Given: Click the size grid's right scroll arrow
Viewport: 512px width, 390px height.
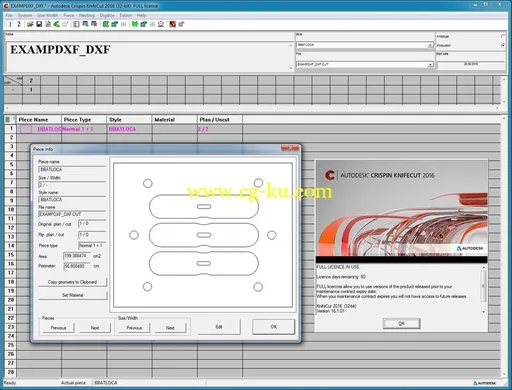Looking at the screenshot, I should 497,108.
